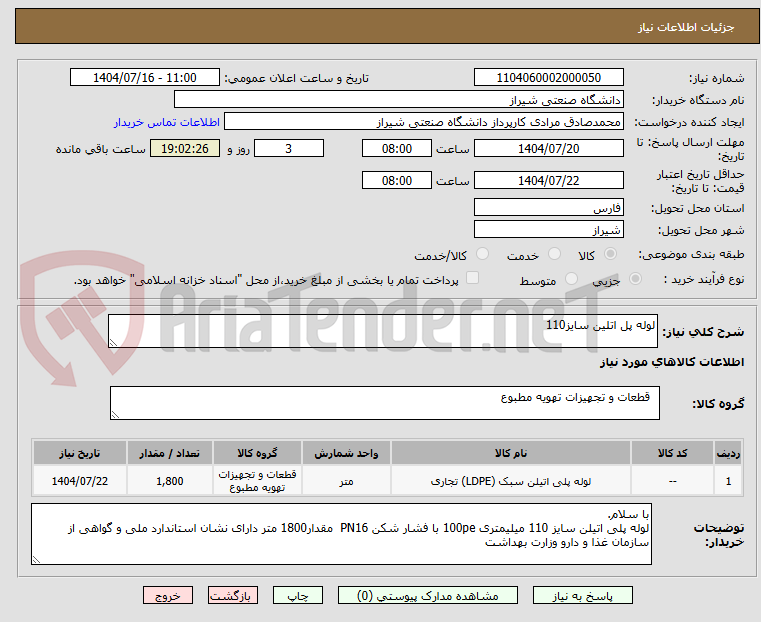Click the price validity time field 08:00
This screenshot has height=622, width=761.
click(397, 180)
